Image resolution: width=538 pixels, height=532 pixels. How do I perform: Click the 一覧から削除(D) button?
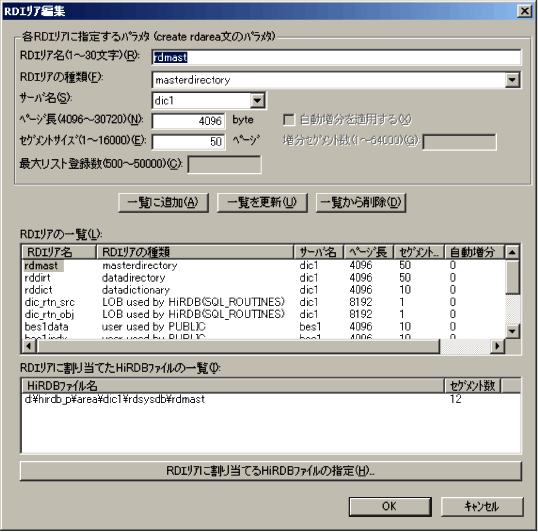click(x=361, y=202)
